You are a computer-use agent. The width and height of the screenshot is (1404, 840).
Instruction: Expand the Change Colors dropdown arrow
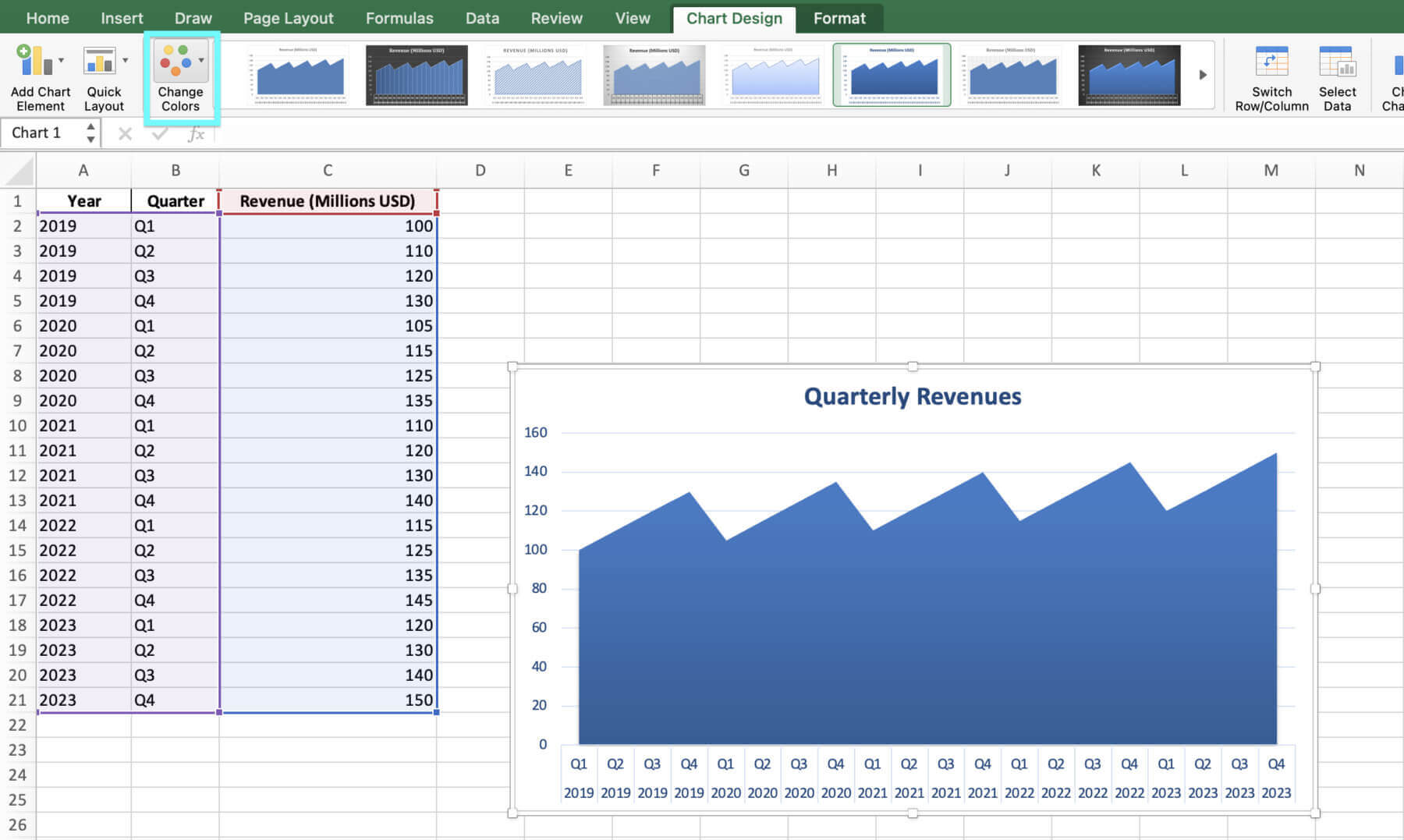[x=201, y=60]
